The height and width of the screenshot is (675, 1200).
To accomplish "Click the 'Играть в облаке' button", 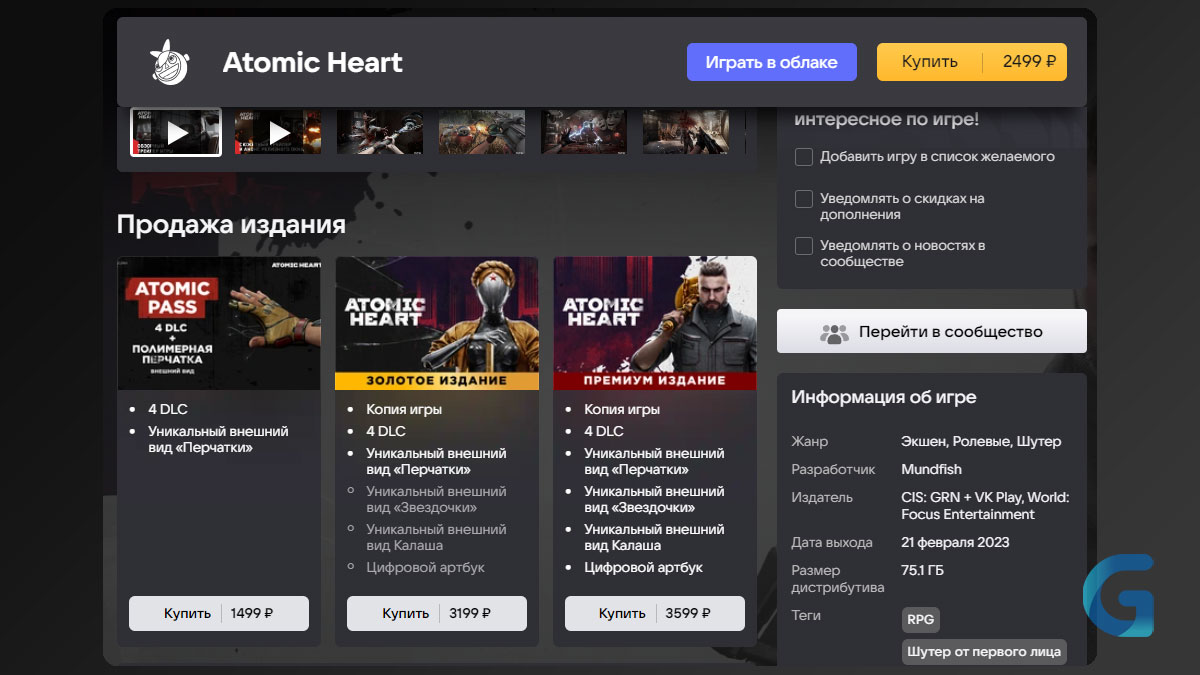I will click(x=772, y=62).
